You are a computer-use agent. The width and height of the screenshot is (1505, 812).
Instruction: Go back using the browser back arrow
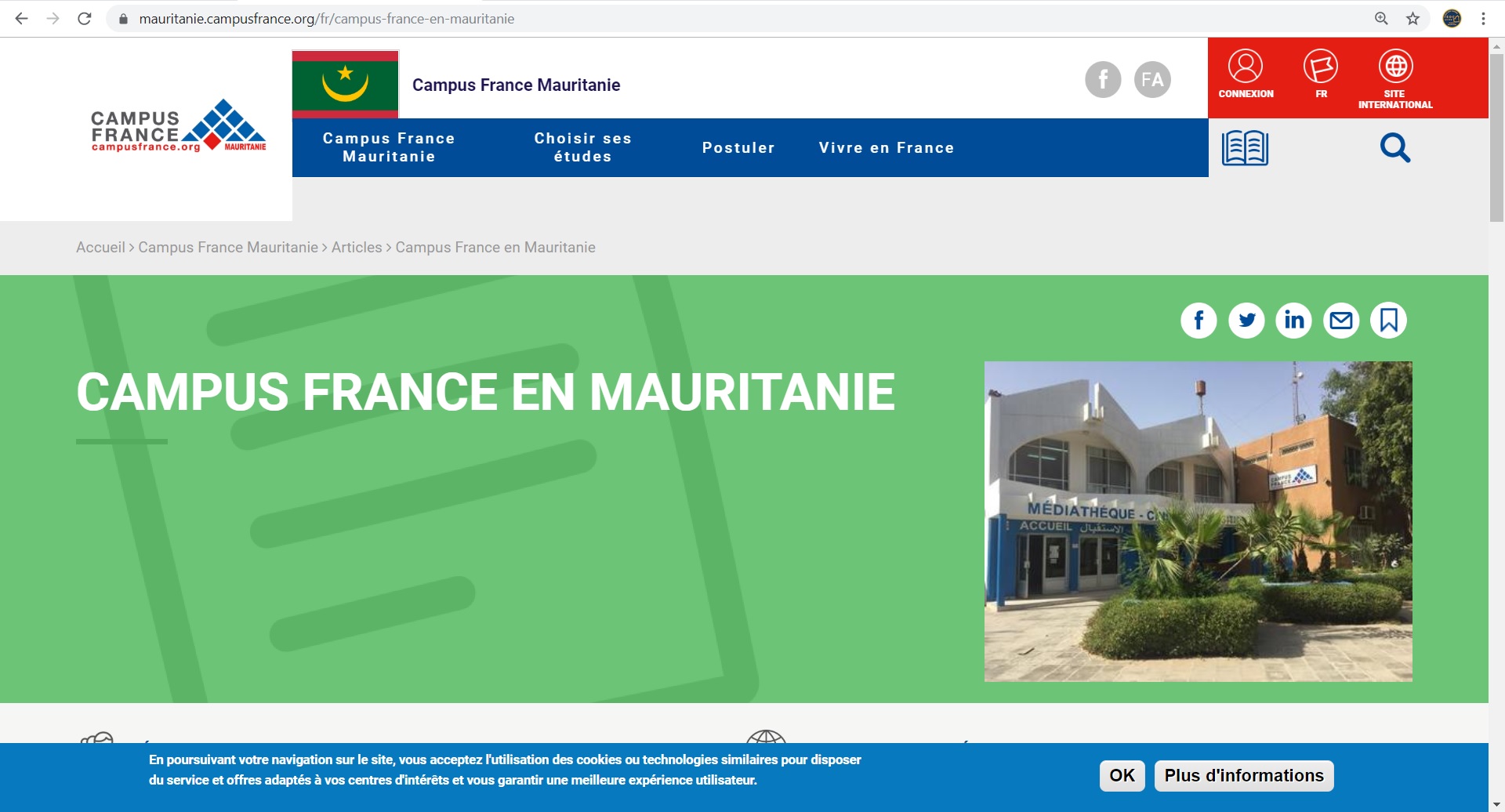pyautogui.click(x=21, y=19)
